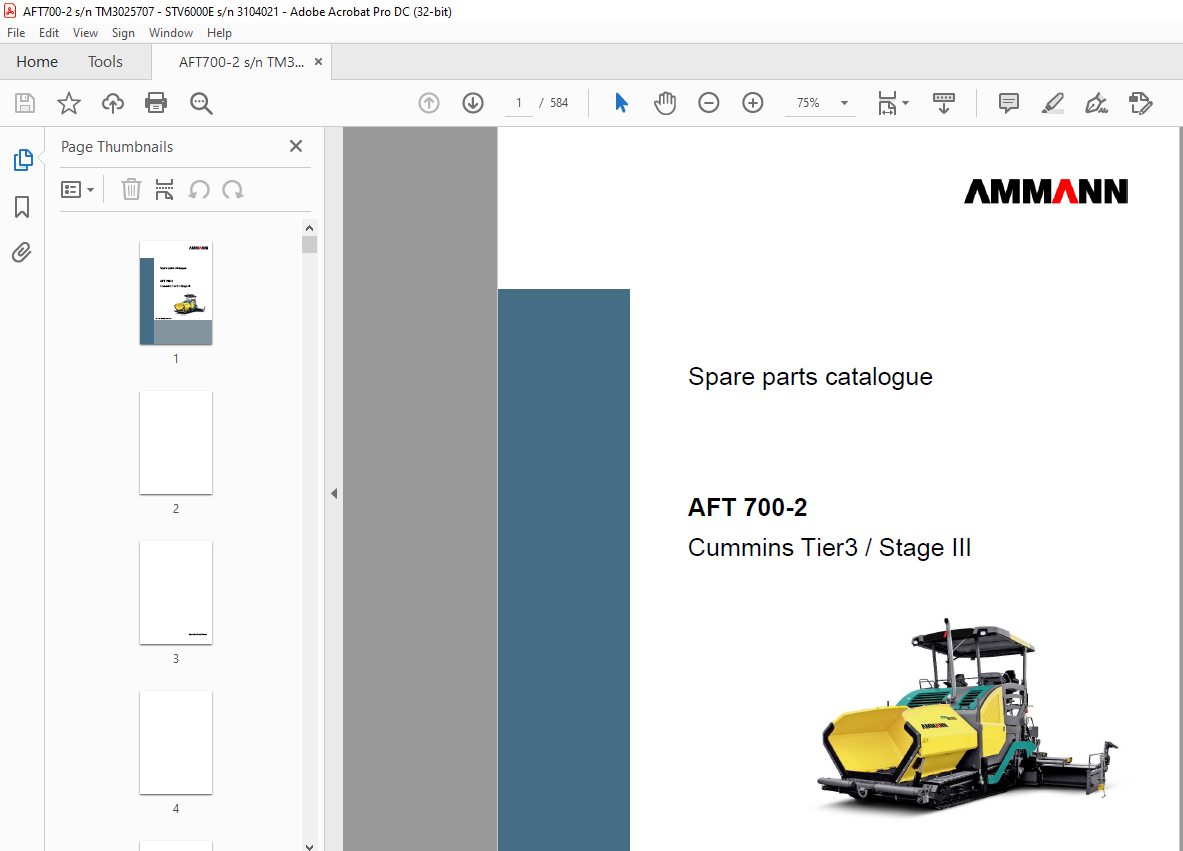Activate the Selection arrow tool
The image size is (1183, 851).
click(x=621, y=103)
